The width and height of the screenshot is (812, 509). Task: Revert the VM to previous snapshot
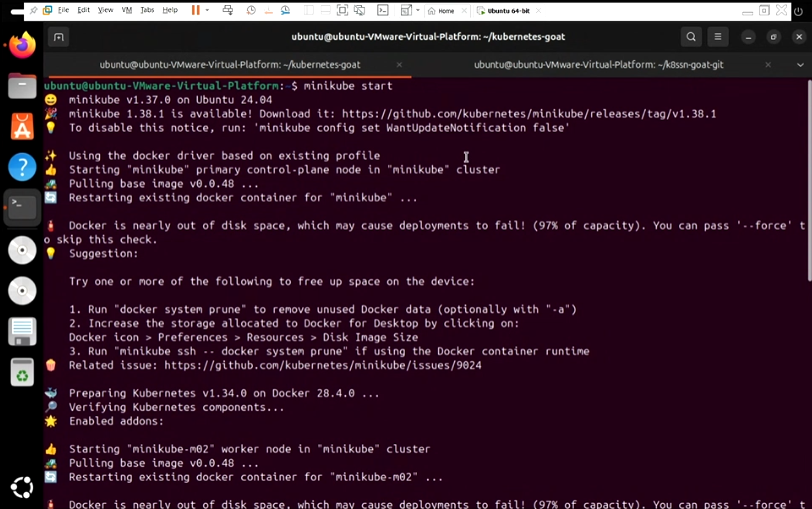click(x=268, y=10)
